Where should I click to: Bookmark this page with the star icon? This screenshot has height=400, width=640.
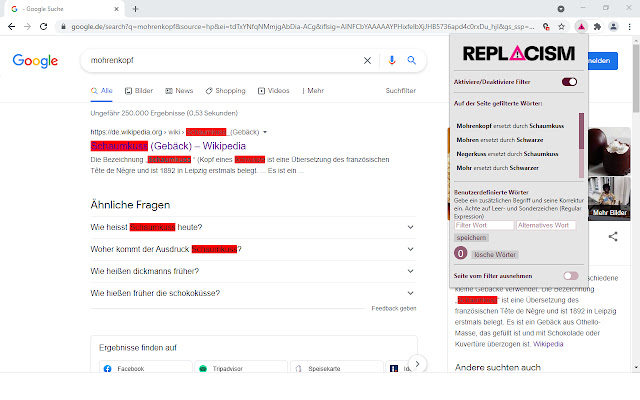[562, 27]
